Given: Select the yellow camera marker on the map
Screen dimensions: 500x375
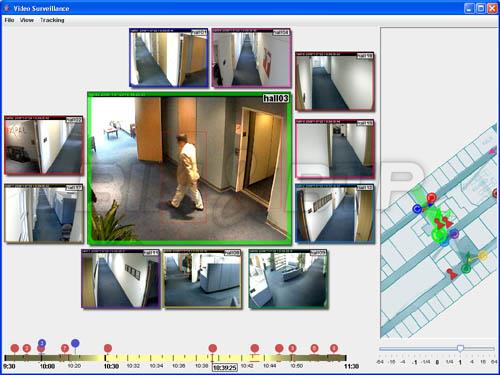Looking at the screenshot, I should tap(482, 256).
